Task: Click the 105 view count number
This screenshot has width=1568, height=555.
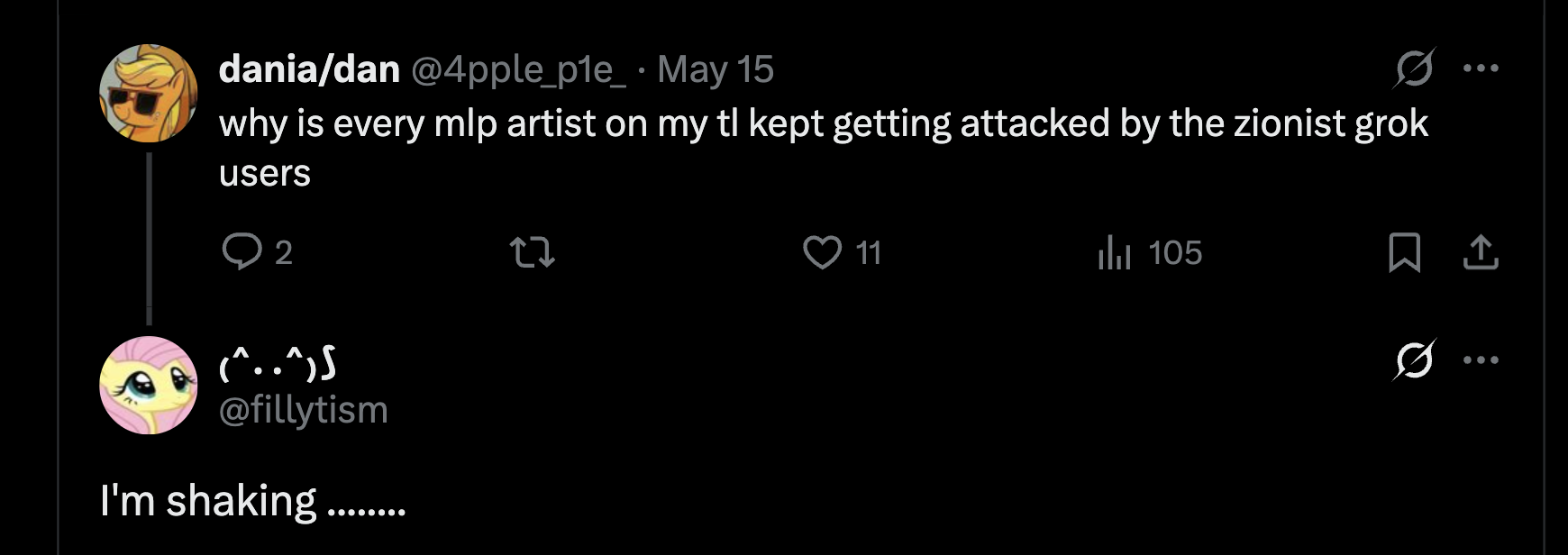Action: (1175, 252)
